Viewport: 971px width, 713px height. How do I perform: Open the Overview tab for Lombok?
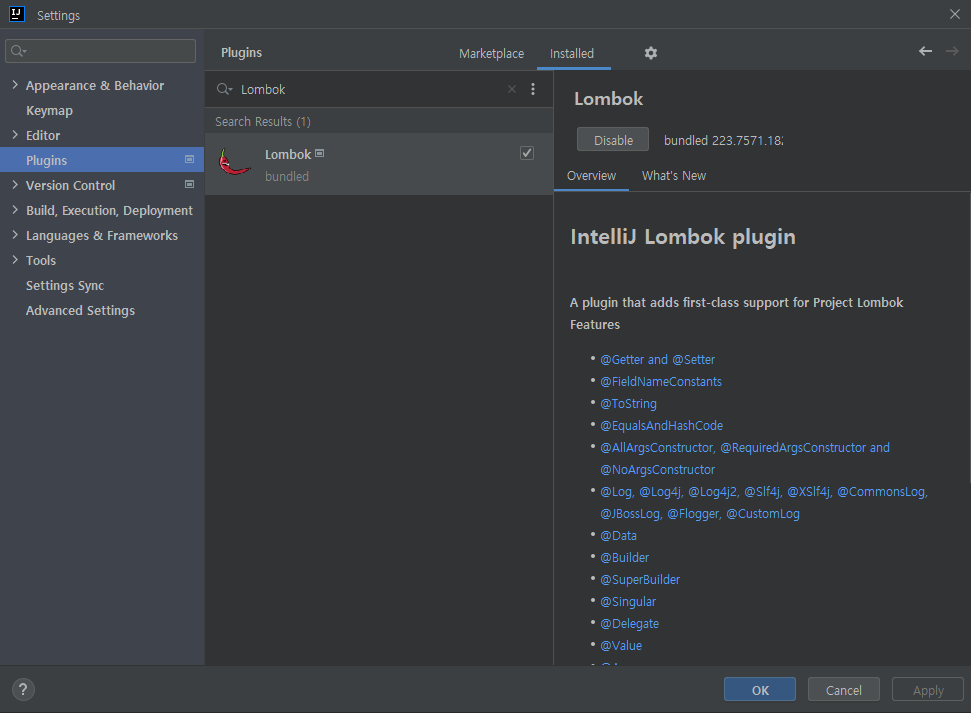pos(591,176)
